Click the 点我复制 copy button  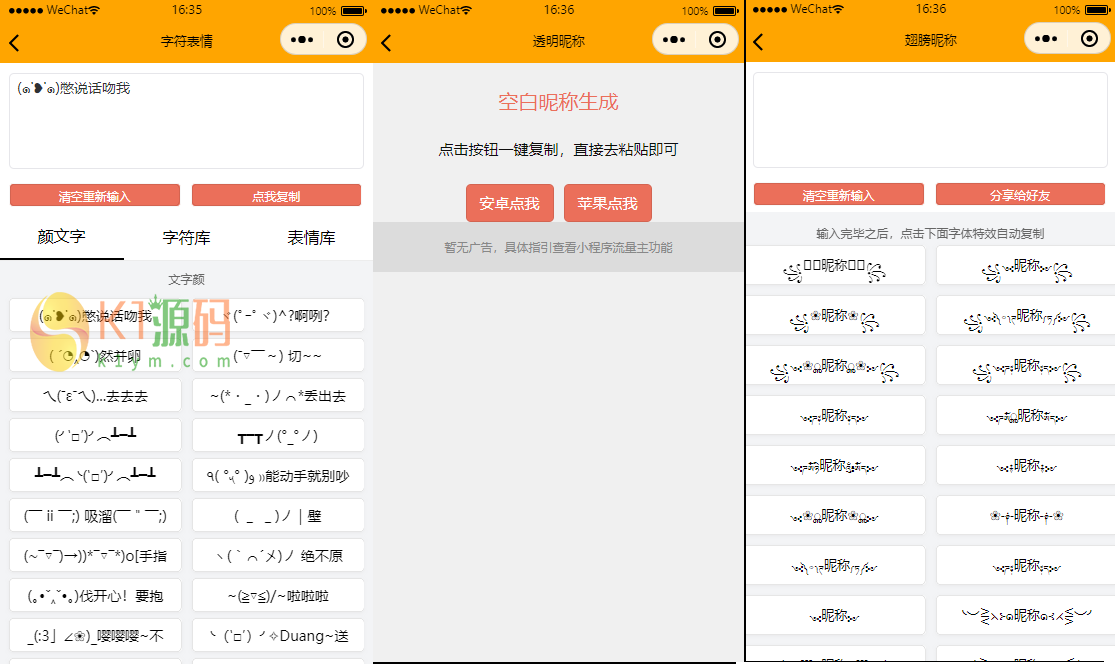276,196
